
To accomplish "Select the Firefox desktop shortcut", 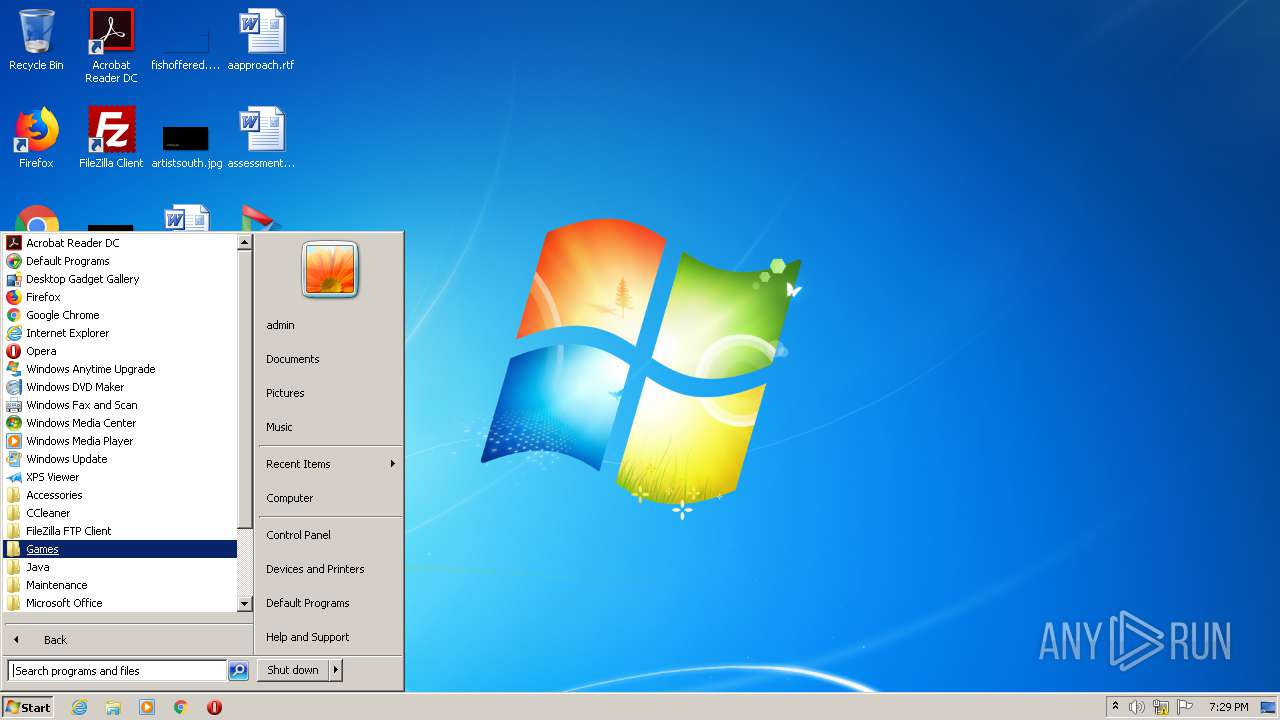I will 36,138.
